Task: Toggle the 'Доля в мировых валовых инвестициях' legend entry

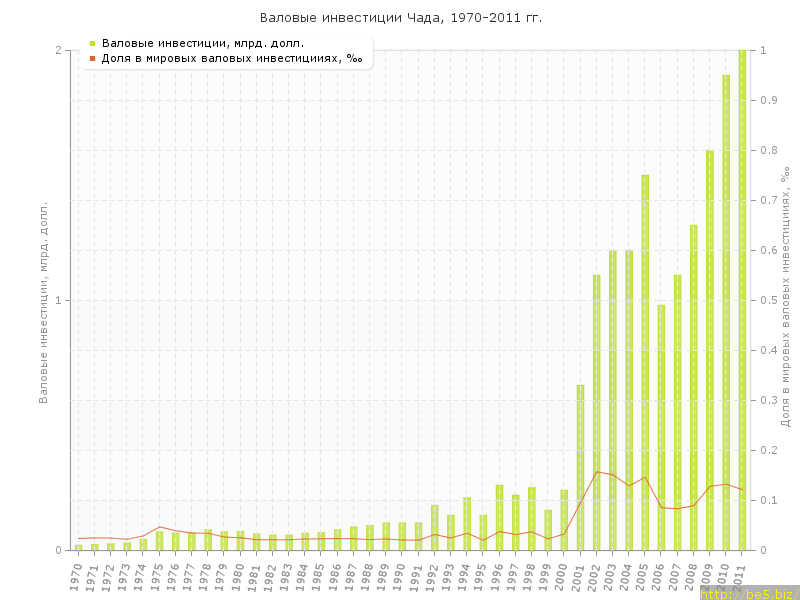Action: (x=232, y=58)
